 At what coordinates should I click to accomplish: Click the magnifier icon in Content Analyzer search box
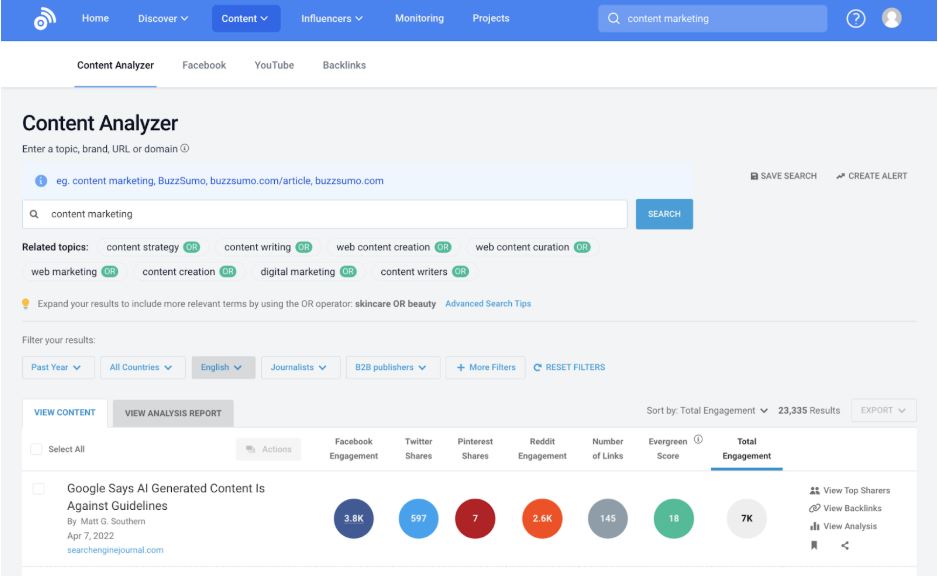(34, 214)
